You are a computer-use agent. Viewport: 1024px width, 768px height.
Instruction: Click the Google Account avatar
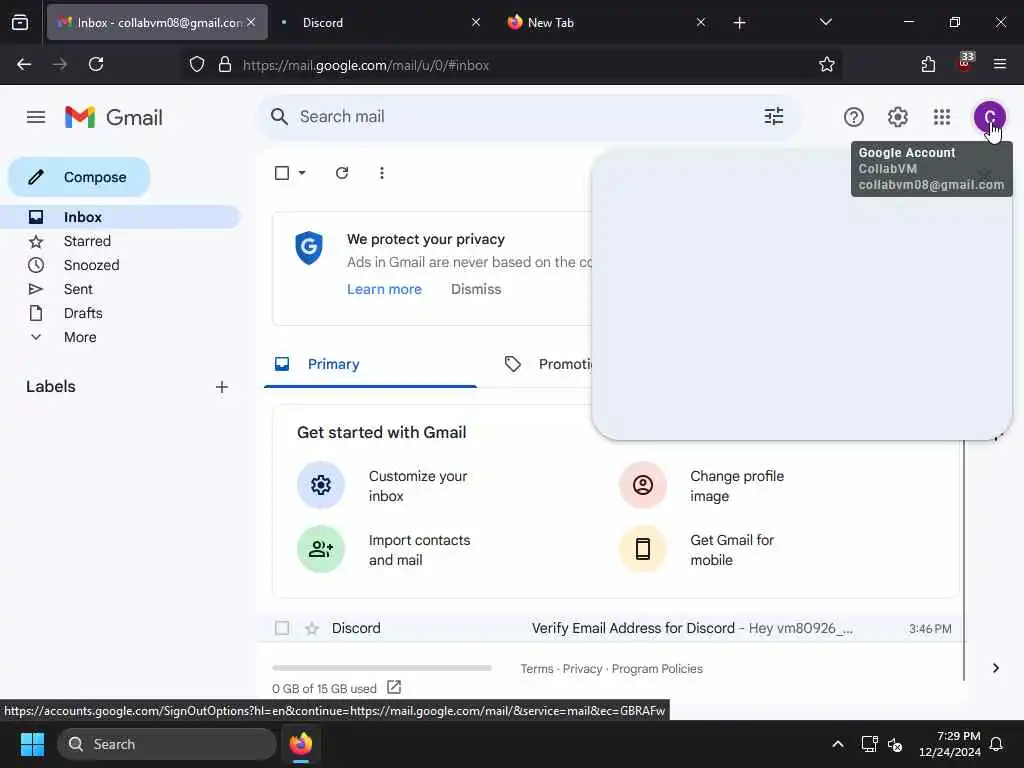pyautogui.click(x=989, y=117)
